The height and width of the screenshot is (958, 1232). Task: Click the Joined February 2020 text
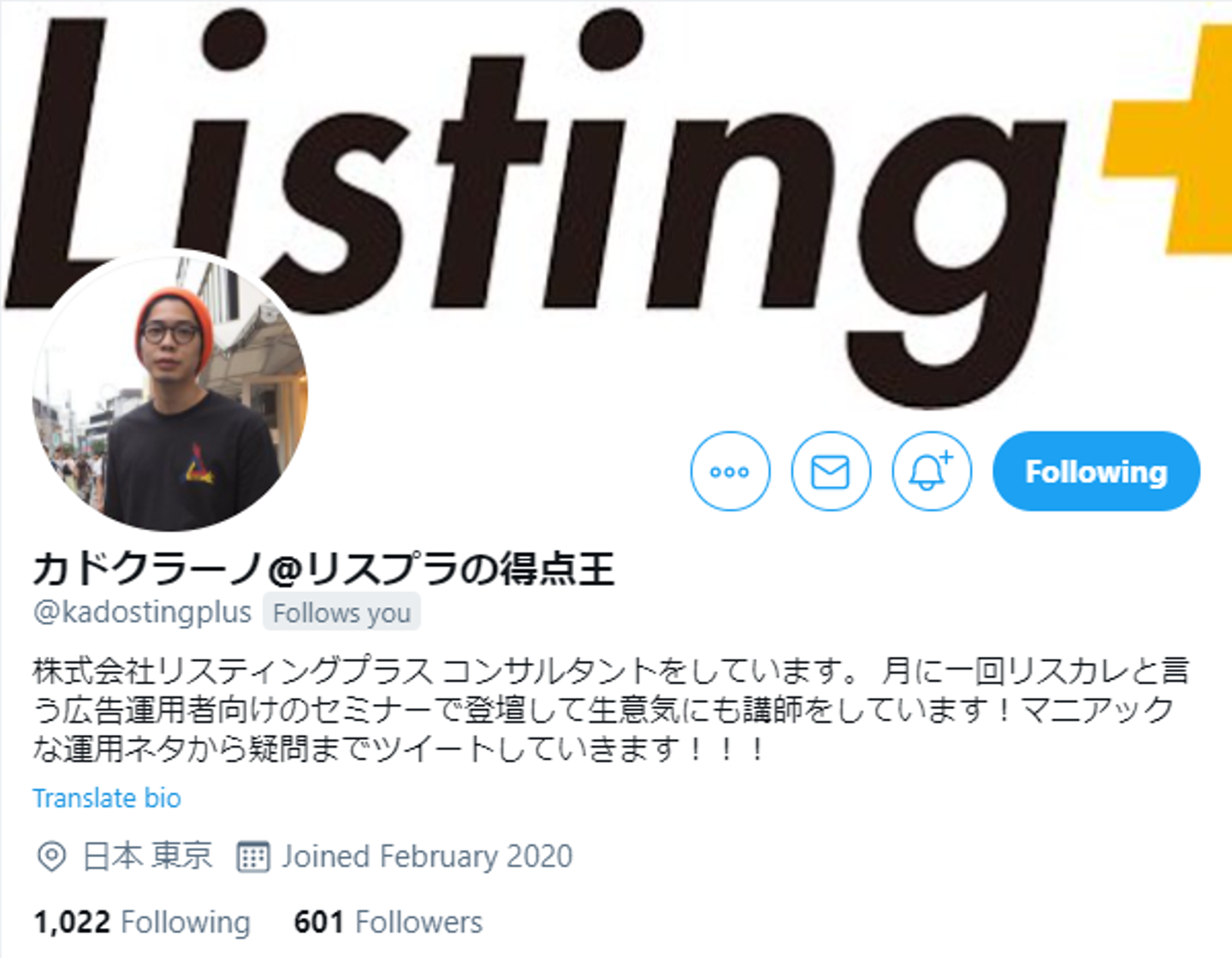point(427,856)
